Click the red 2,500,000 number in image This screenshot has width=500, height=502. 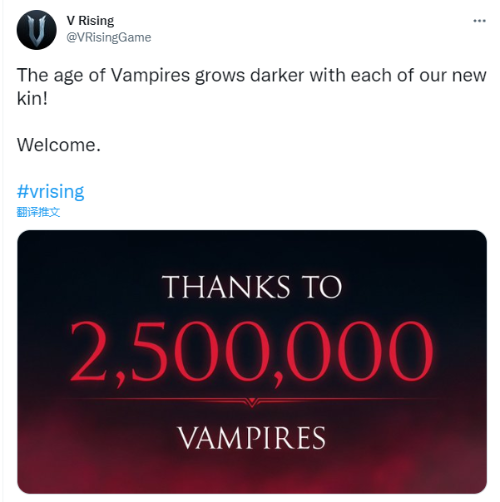coord(252,353)
